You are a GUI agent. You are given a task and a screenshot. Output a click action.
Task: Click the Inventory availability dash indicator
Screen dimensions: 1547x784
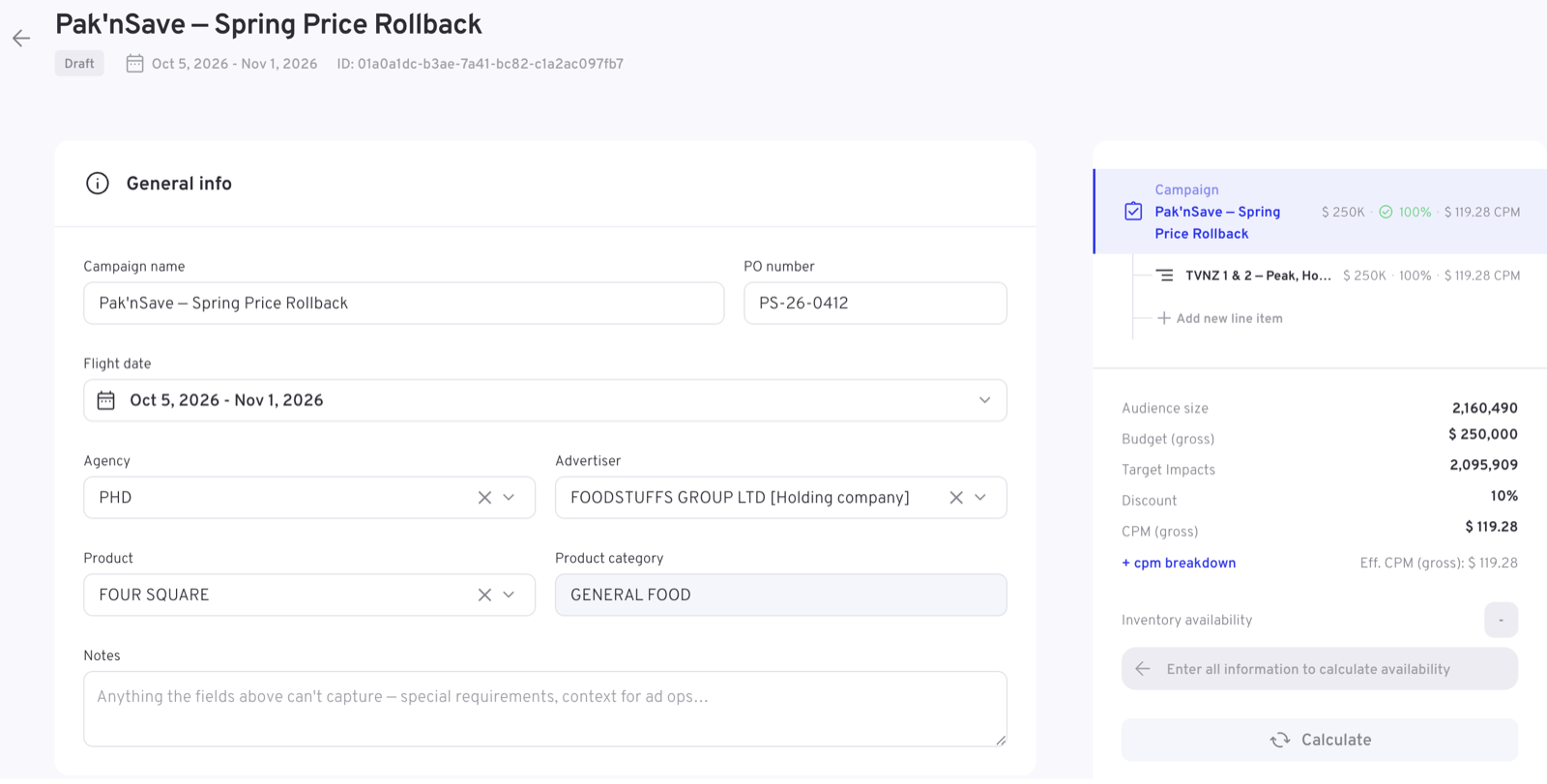tap(1501, 620)
